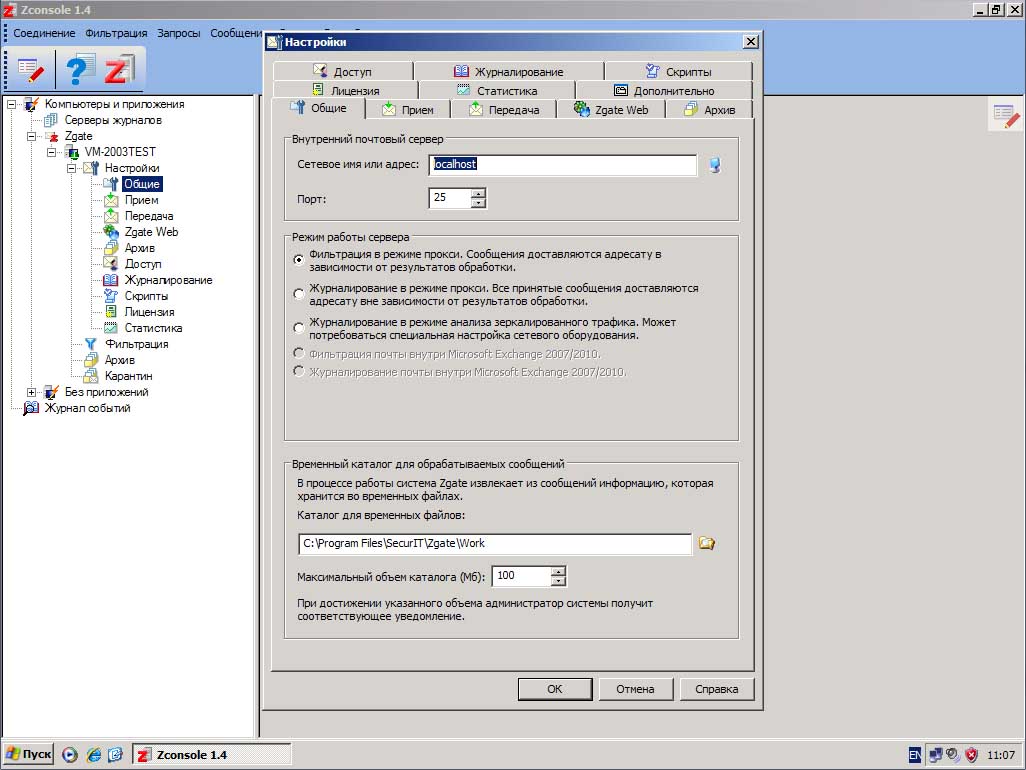
Task: Expand the Без приложений tree node
Action: [31, 393]
